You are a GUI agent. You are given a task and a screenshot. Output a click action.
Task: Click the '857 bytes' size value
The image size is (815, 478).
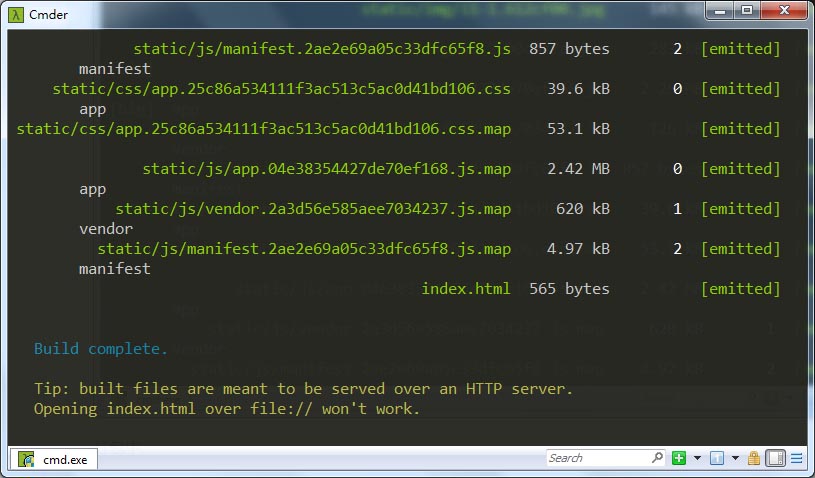pyautogui.click(x=569, y=49)
